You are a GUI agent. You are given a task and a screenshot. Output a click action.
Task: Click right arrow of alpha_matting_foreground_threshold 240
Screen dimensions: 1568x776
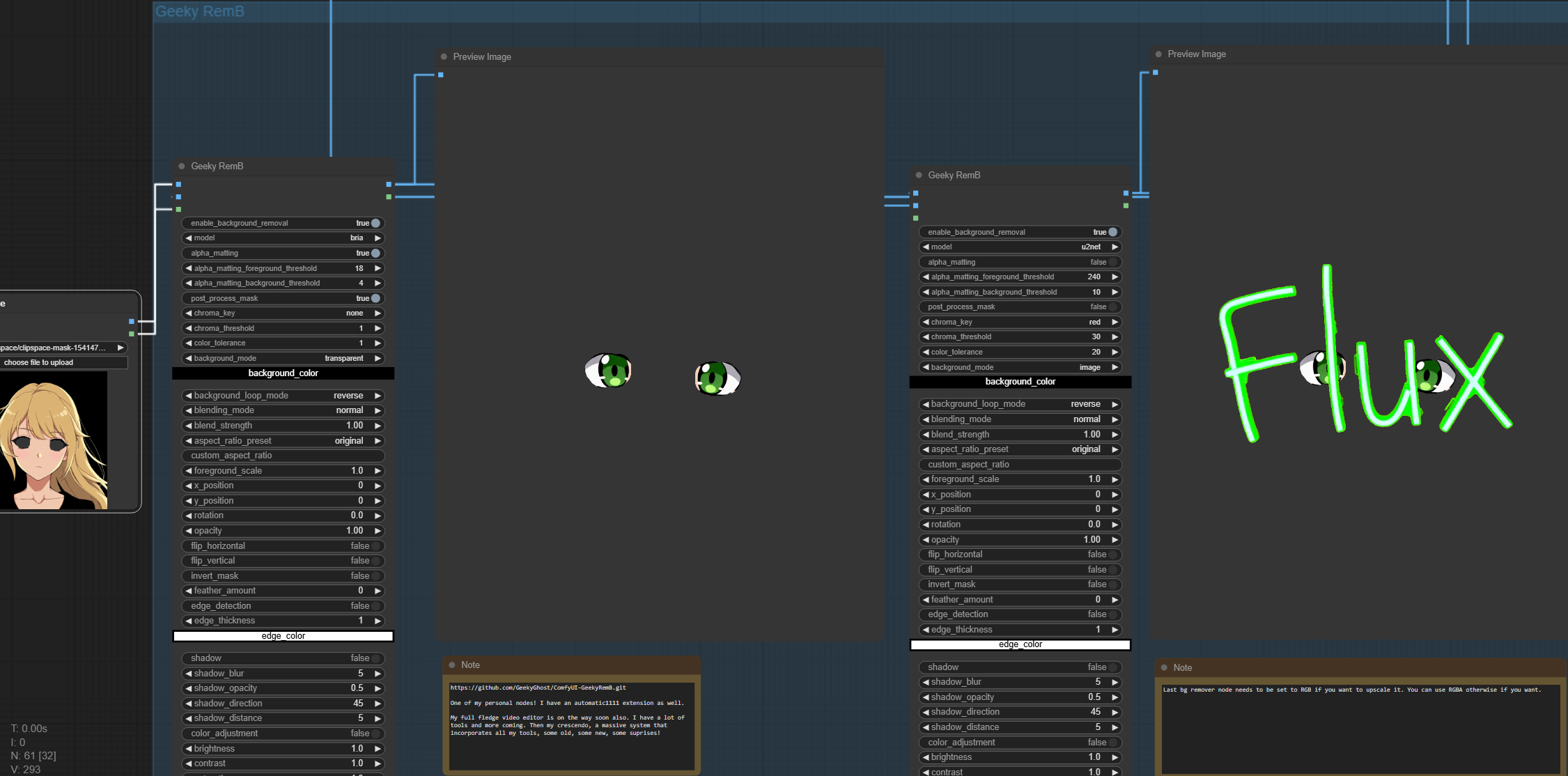pyautogui.click(x=1115, y=277)
